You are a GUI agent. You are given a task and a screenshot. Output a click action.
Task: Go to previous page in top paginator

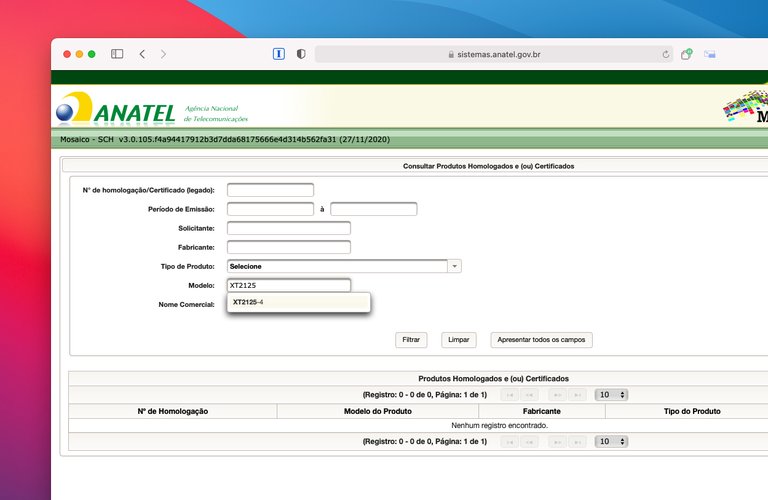click(x=529, y=395)
